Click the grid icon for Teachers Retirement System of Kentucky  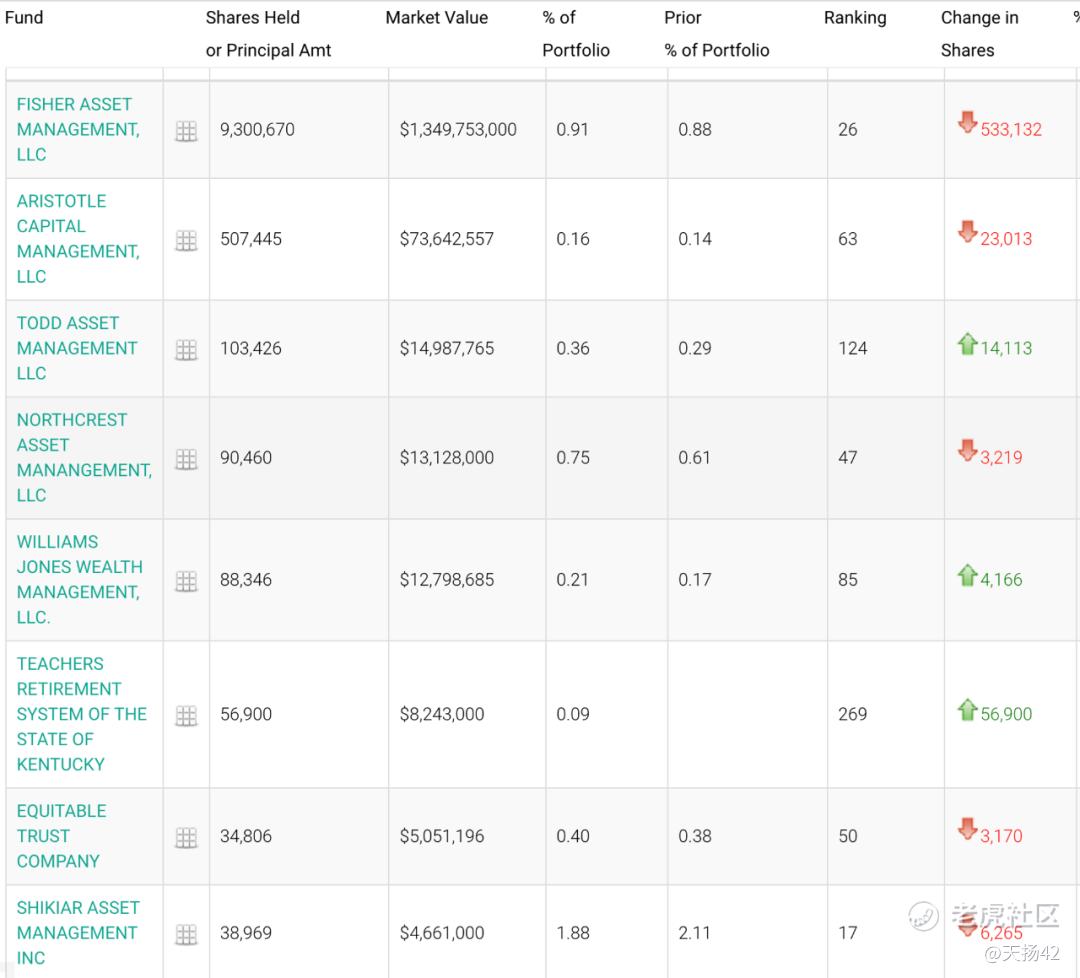(x=186, y=715)
